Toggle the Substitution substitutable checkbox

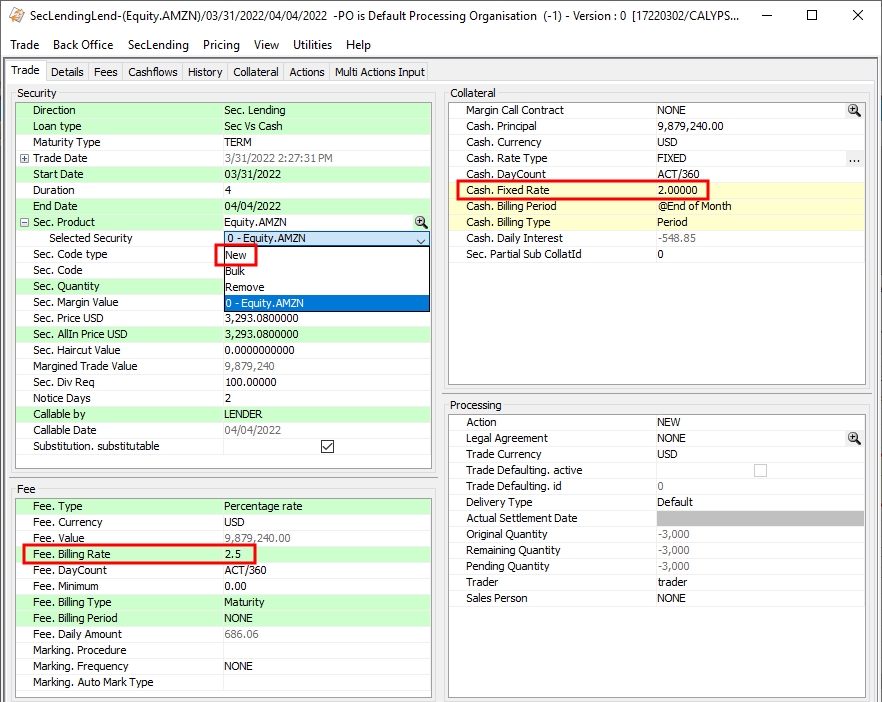pos(327,446)
